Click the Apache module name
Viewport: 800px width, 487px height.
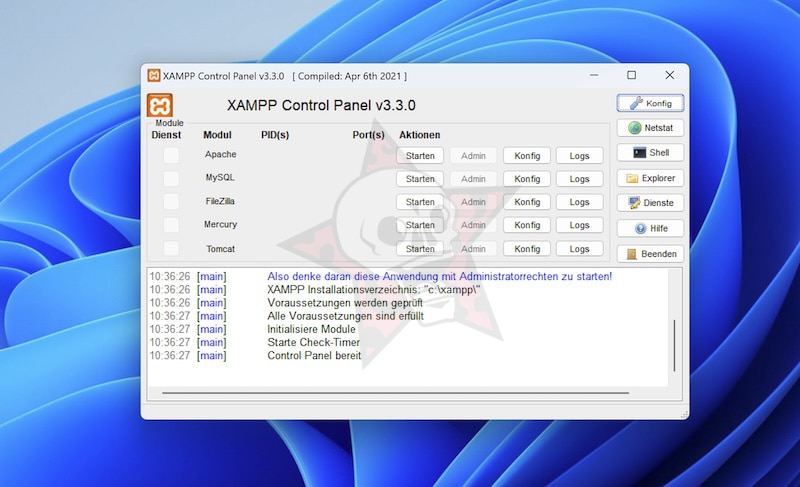pyautogui.click(x=220, y=154)
